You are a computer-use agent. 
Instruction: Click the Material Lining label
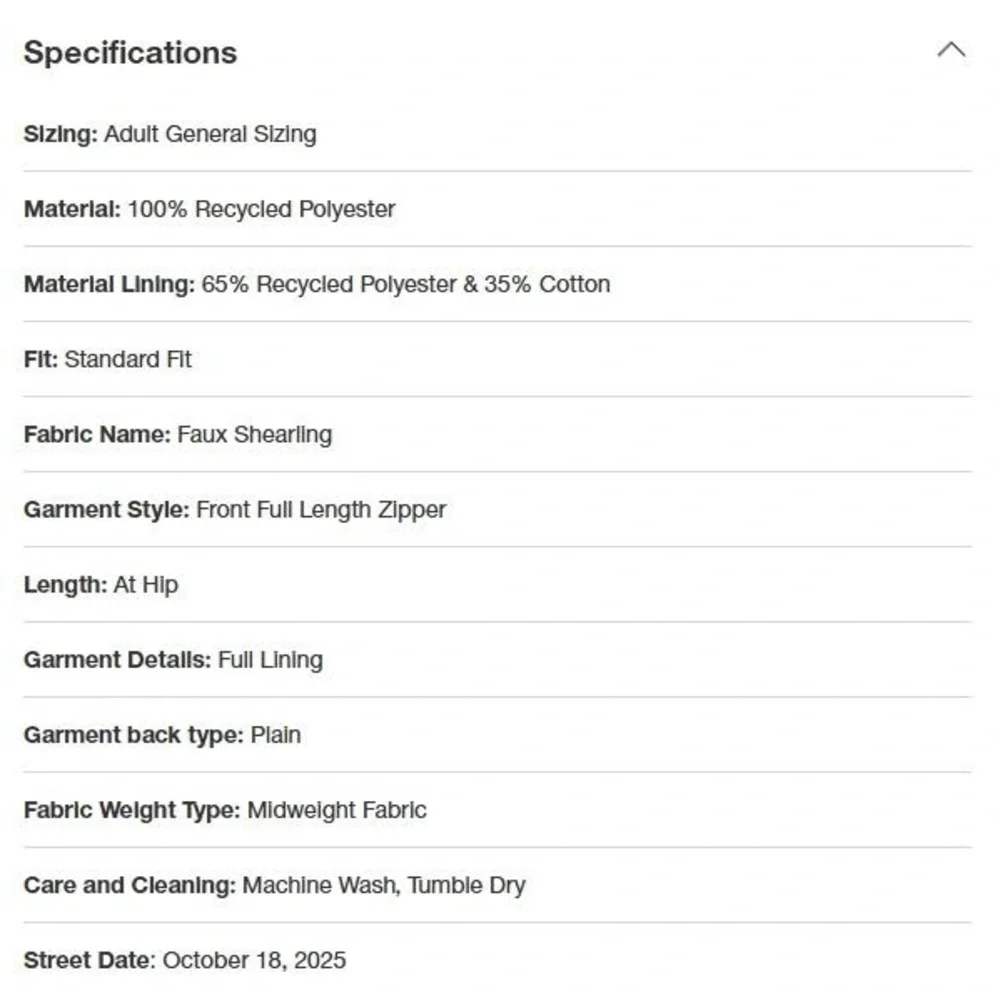[109, 284]
